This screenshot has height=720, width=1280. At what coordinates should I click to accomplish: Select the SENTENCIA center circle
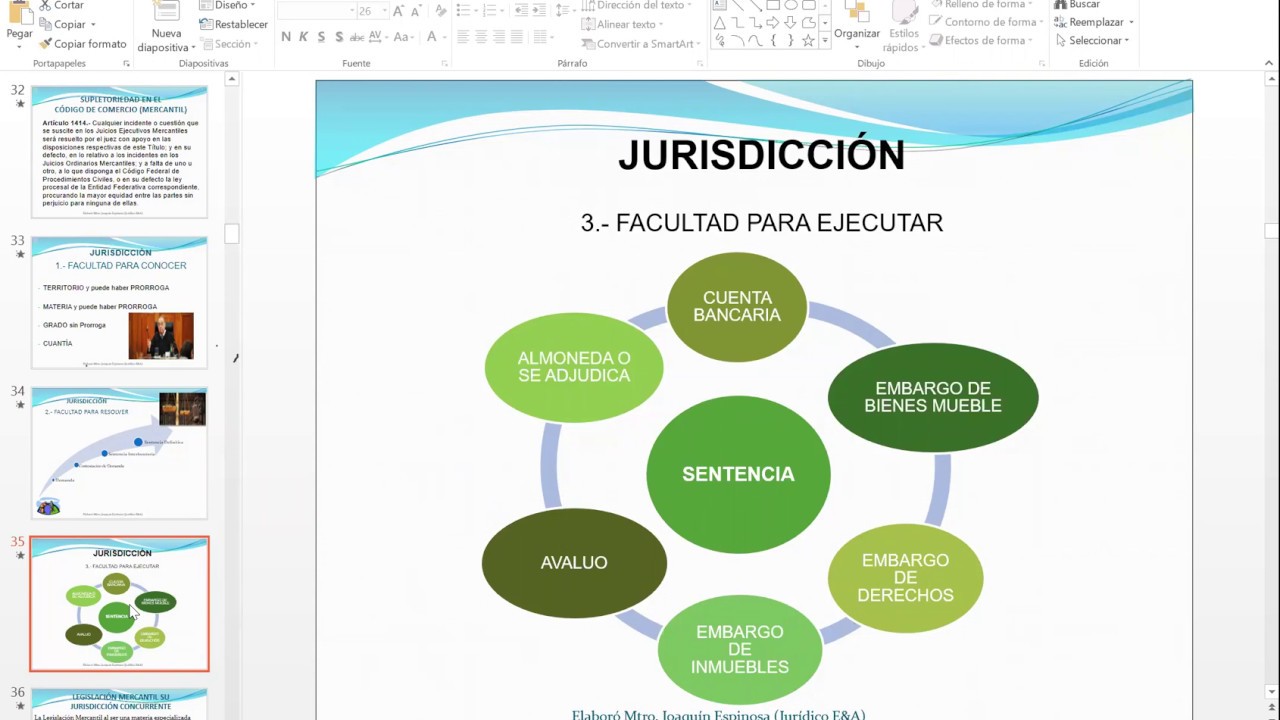click(x=738, y=474)
